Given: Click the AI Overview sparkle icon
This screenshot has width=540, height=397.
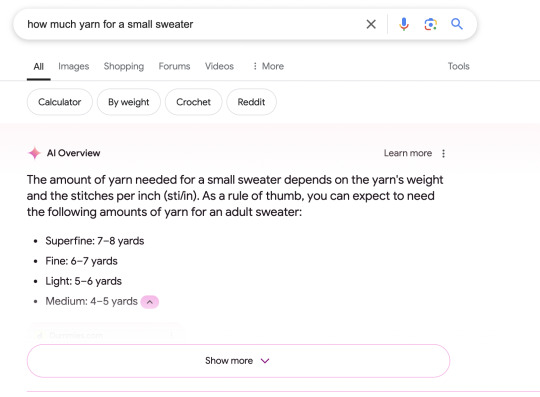Looking at the screenshot, I should click(x=34, y=153).
